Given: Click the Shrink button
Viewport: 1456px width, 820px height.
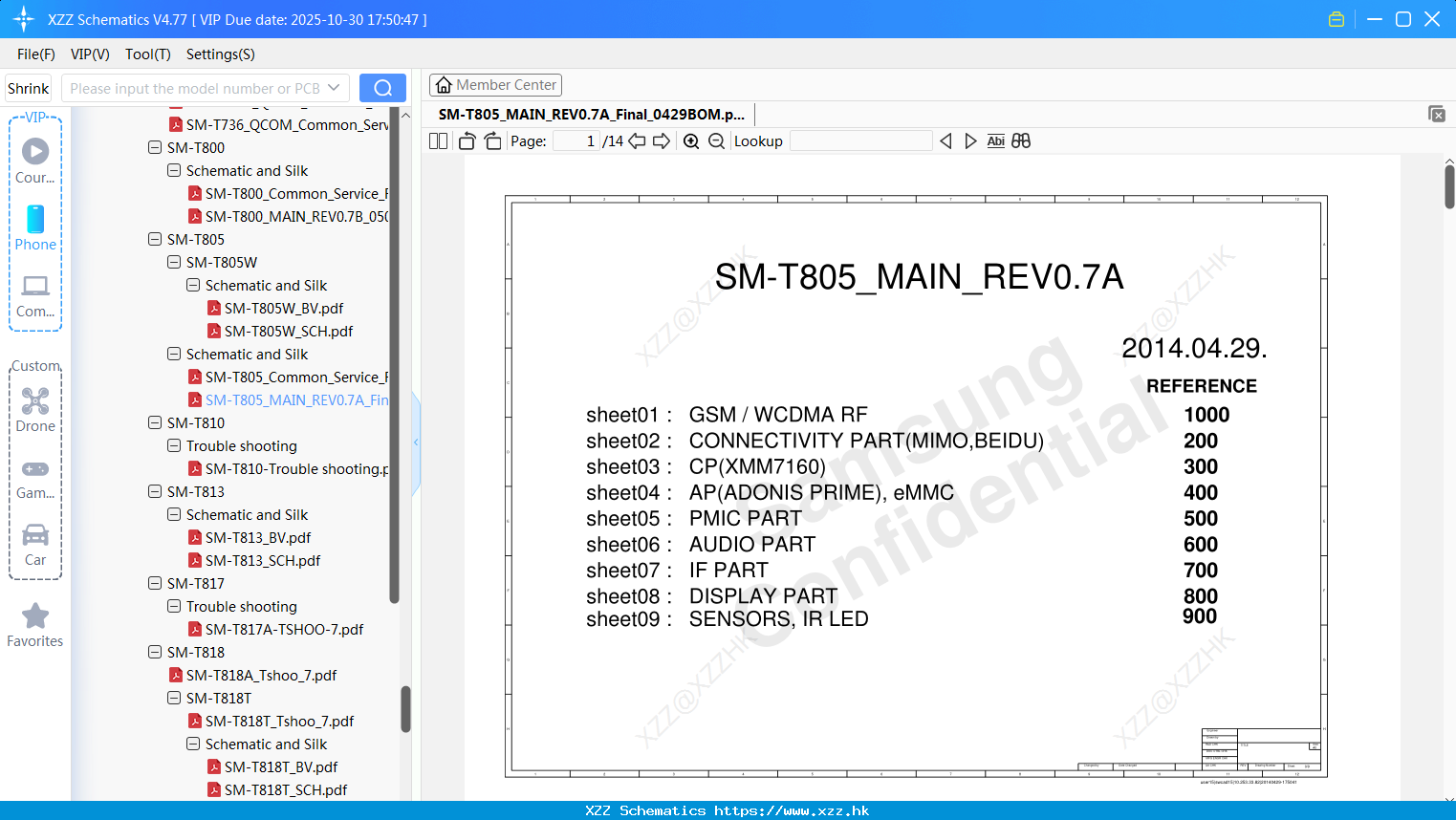Looking at the screenshot, I should pos(28,88).
